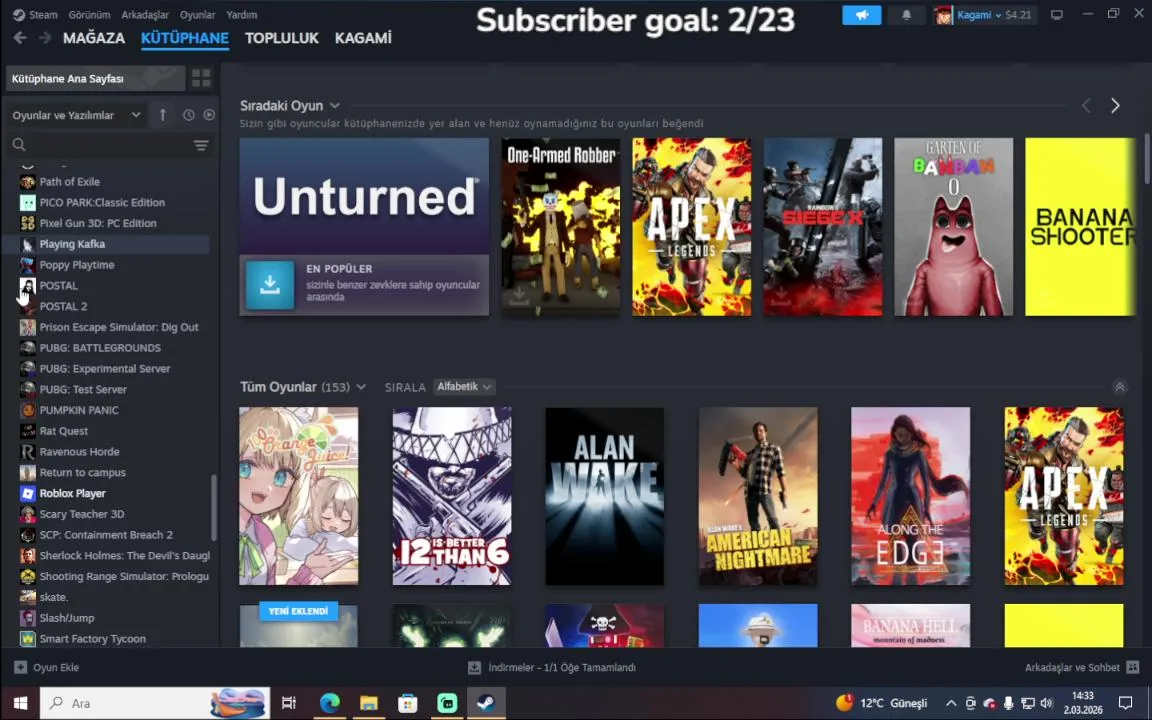Go back with the left arrow
Viewport: 1152px width, 720px height.
[x=20, y=37]
